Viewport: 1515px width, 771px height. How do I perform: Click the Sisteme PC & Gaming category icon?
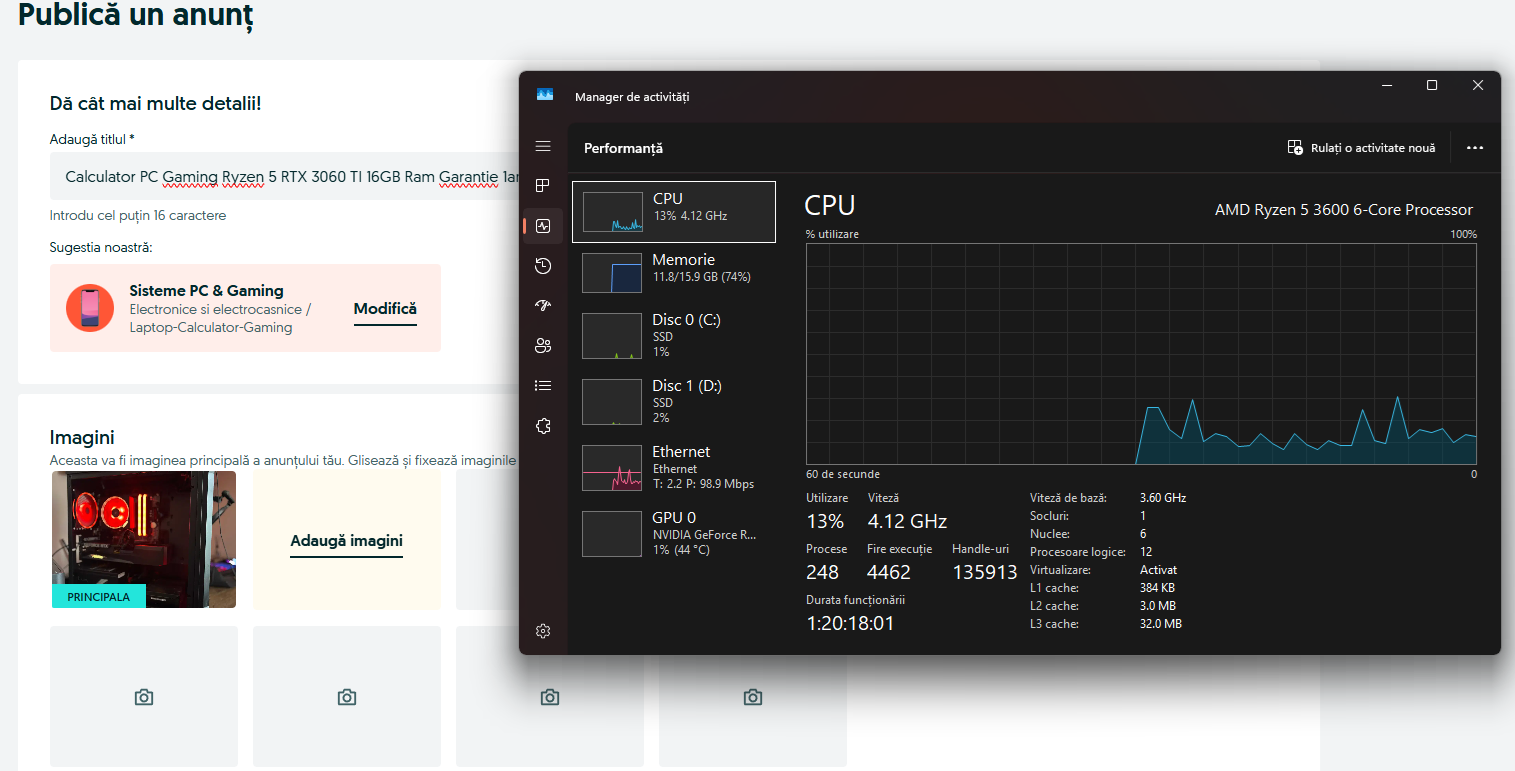[90, 308]
